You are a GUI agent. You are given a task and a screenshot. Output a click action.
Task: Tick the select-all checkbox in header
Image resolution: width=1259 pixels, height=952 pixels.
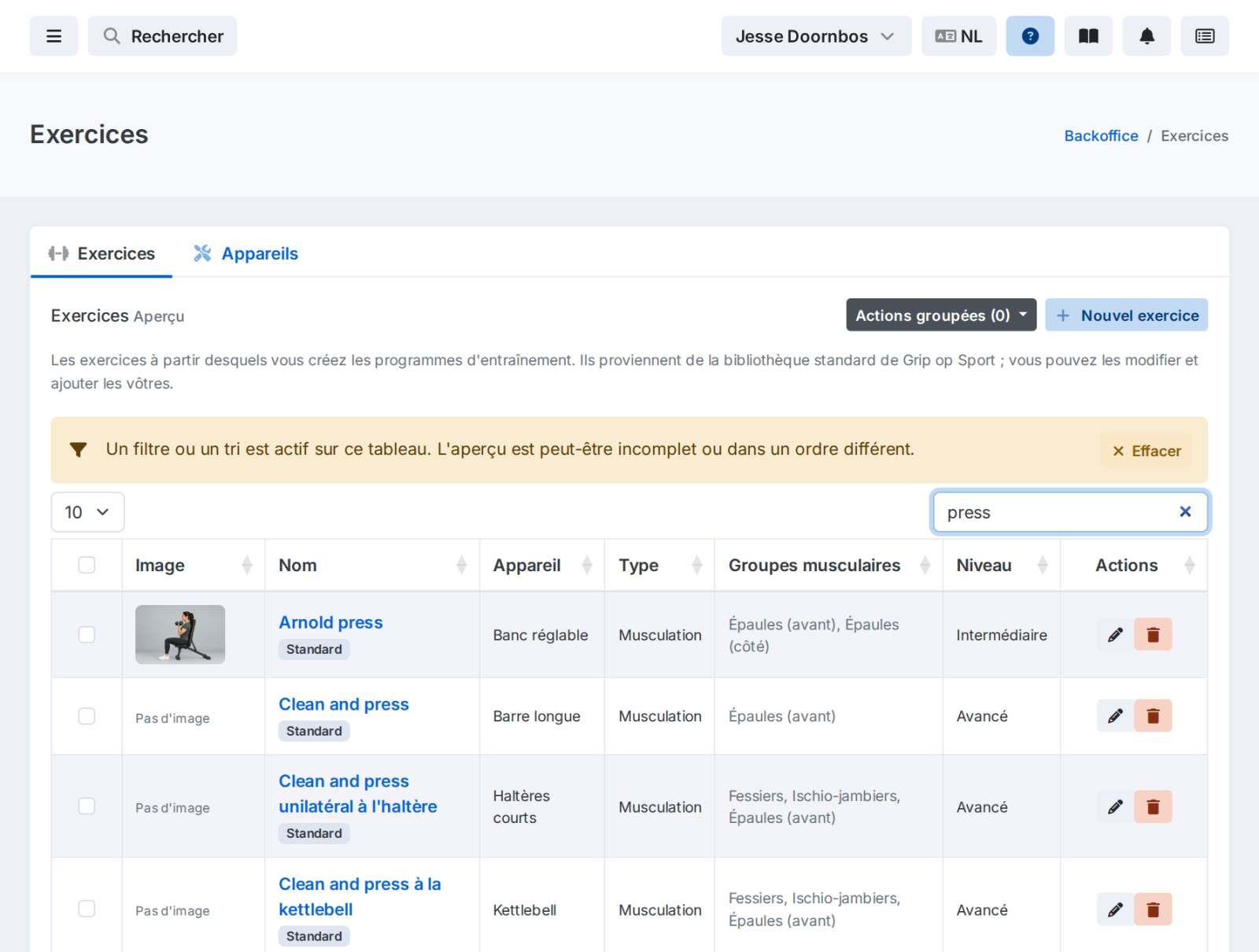click(x=87, y=565)
